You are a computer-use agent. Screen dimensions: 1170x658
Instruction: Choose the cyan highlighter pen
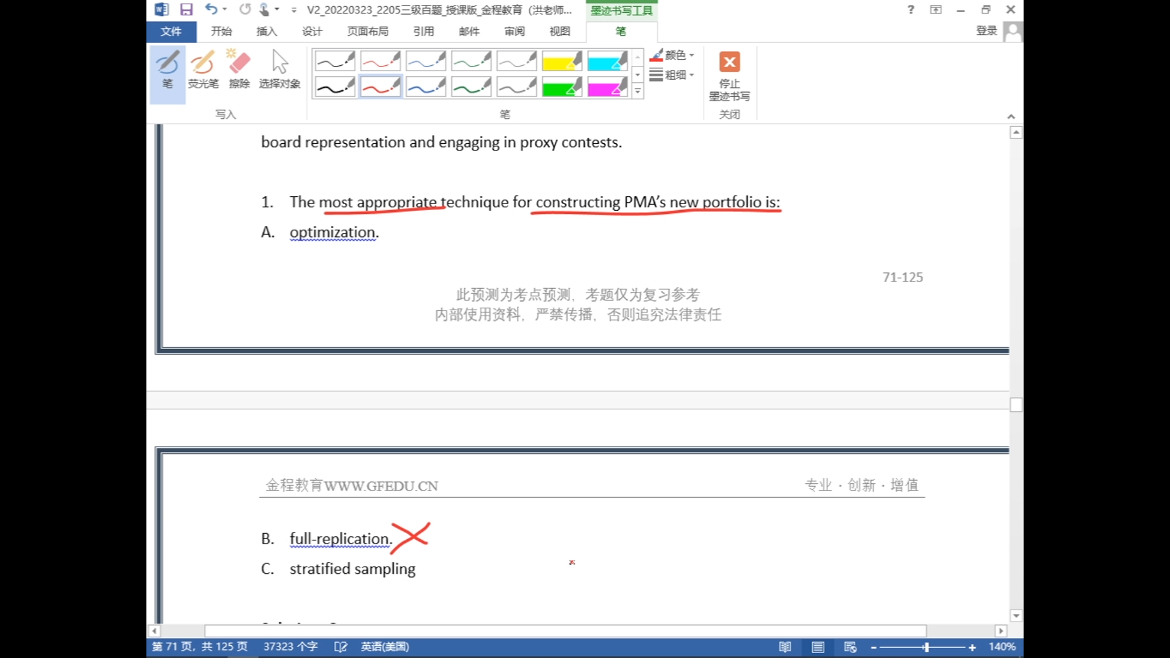(607, 60)
